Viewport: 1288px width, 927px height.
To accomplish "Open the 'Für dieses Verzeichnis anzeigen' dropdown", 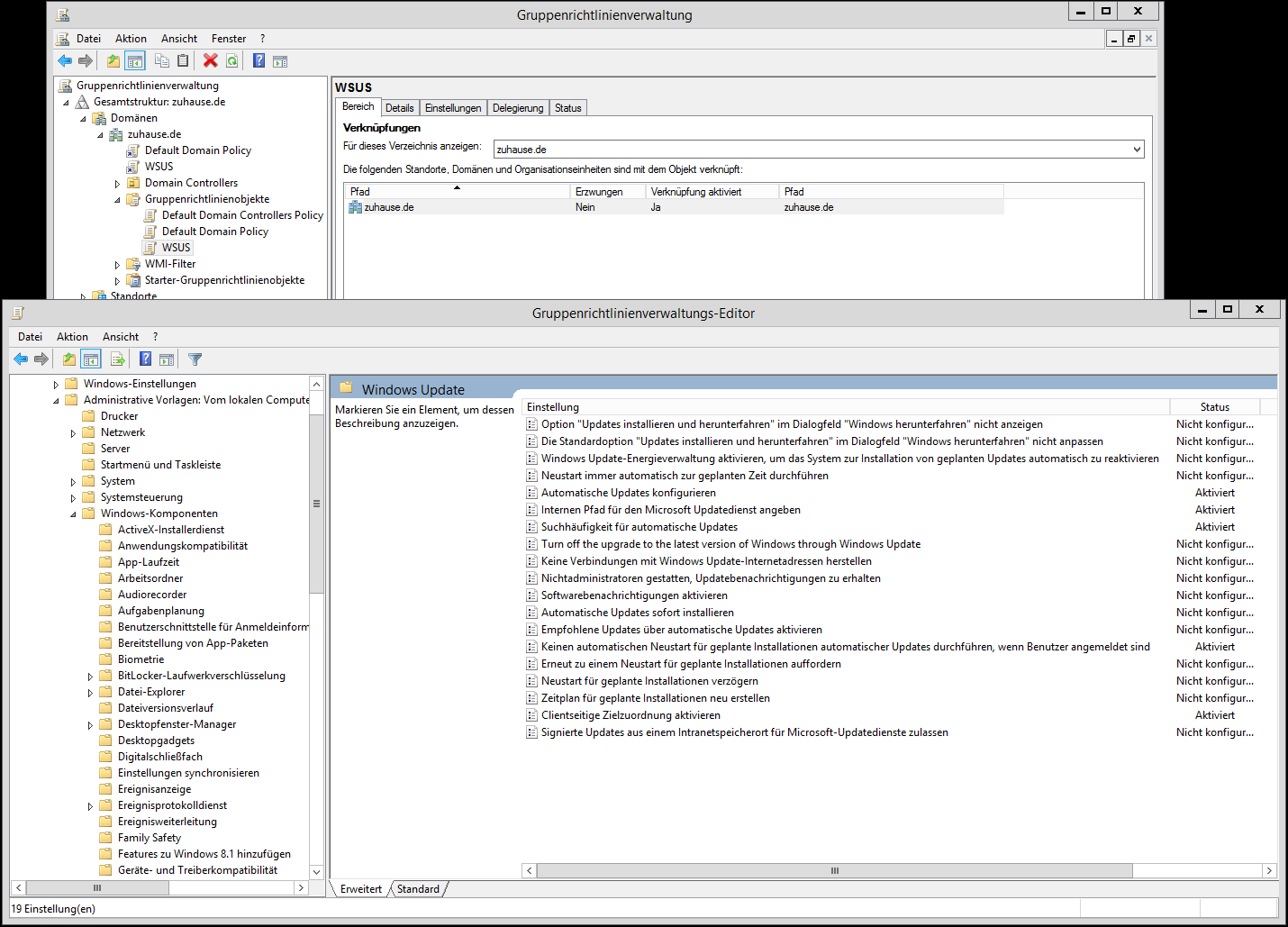I will coord(1137,150).
